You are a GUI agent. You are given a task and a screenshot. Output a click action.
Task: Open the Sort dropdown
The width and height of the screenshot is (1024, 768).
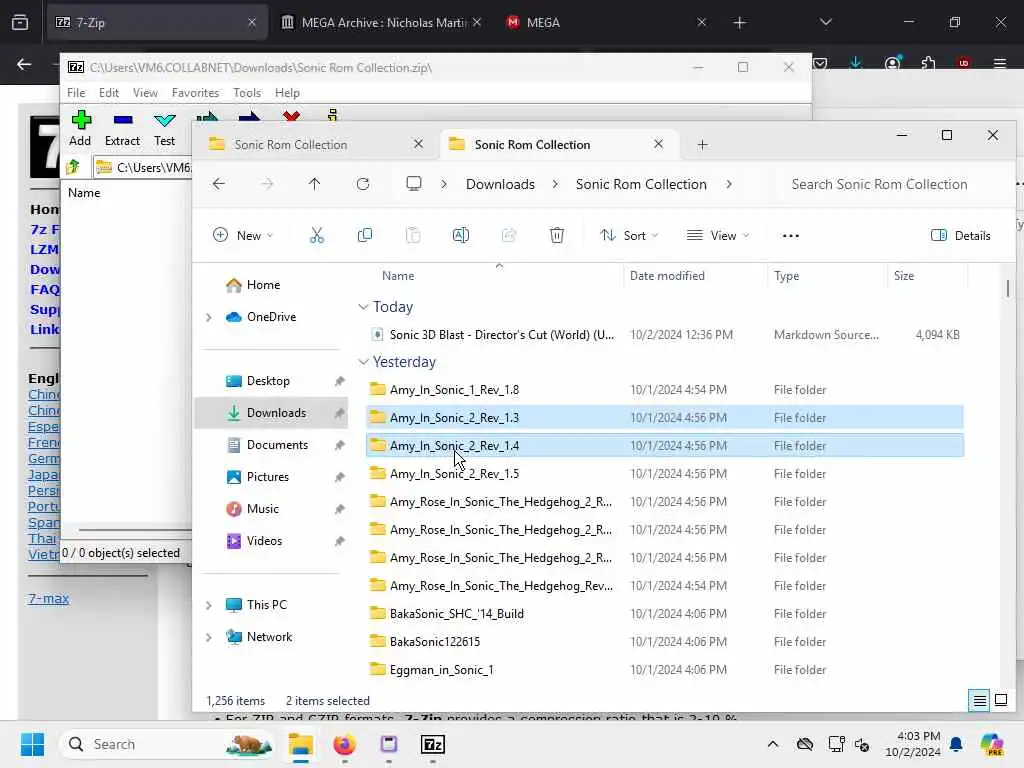(629, 235)
